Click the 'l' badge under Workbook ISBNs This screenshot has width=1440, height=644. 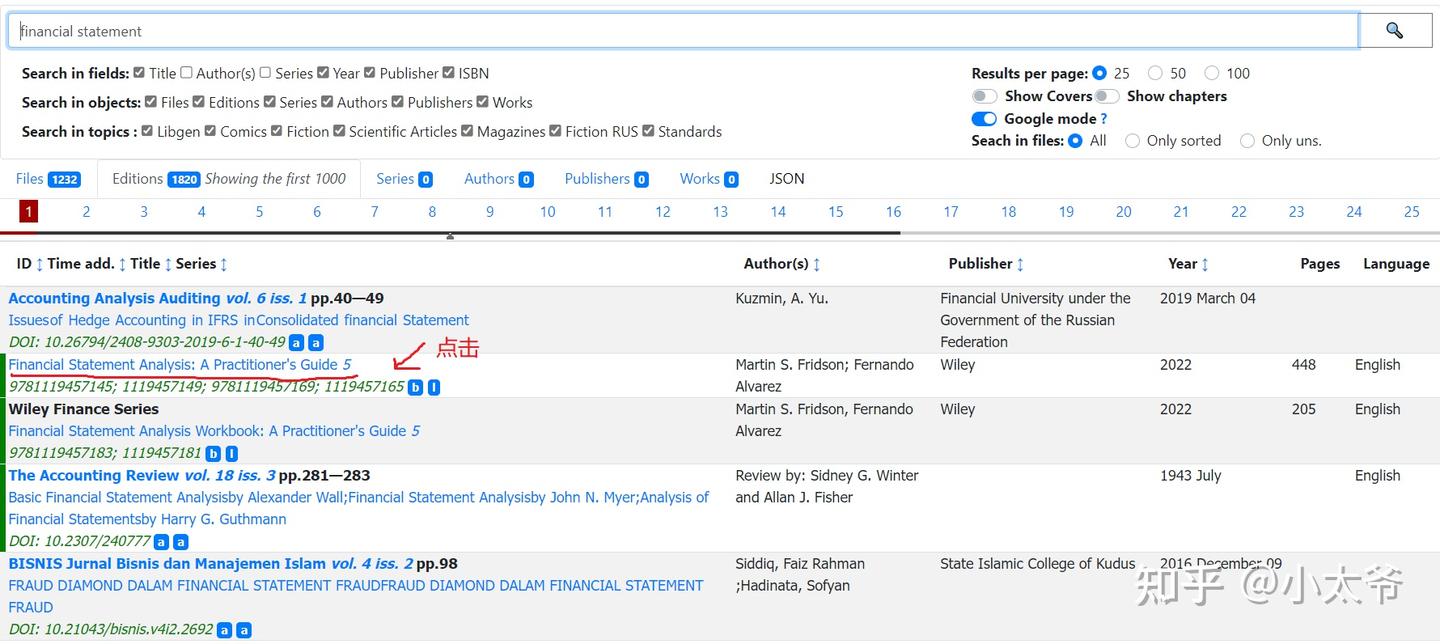232,453
